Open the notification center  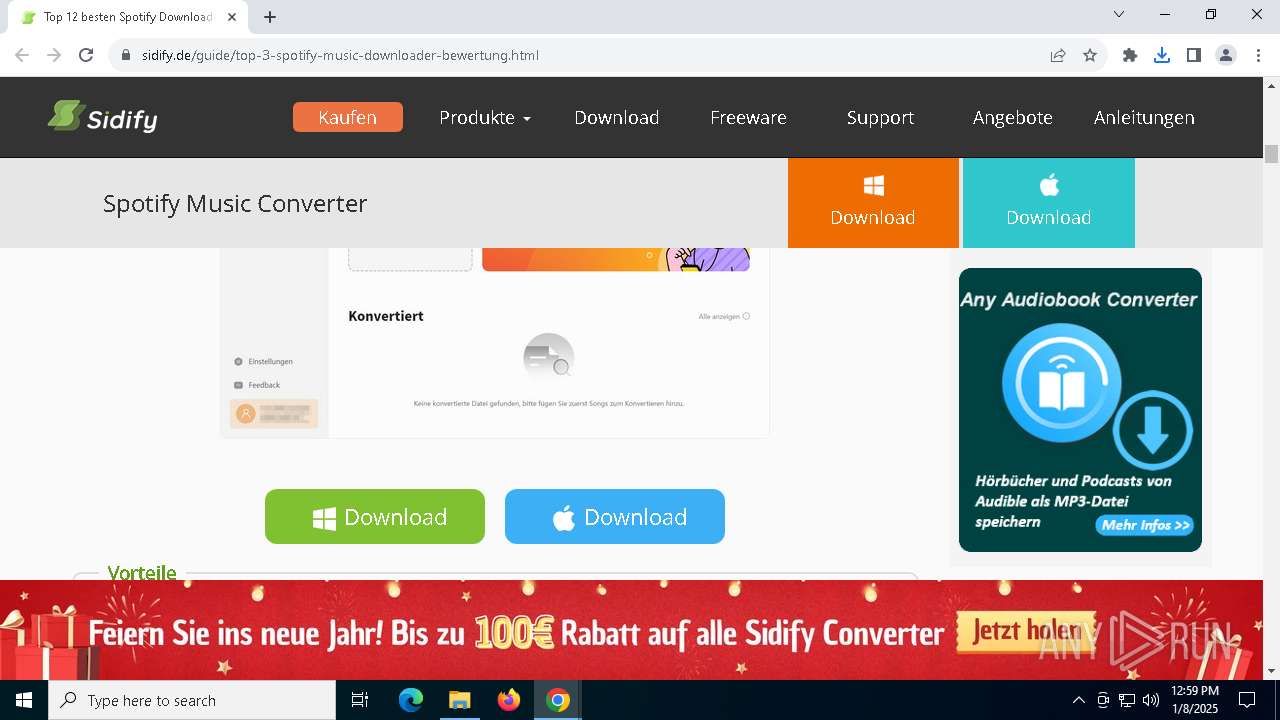point(1247,700)
